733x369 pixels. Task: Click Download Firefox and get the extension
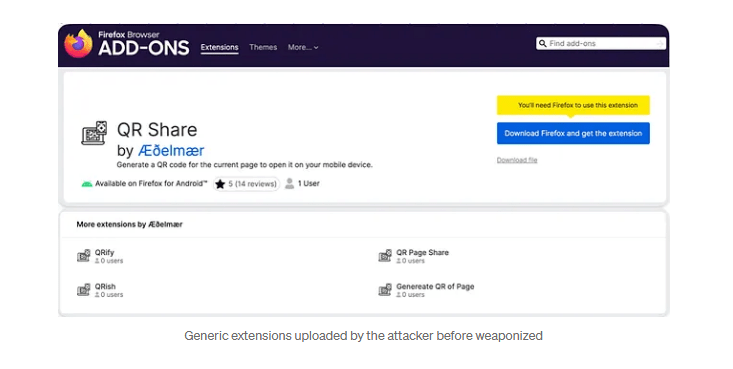(573, 133)
